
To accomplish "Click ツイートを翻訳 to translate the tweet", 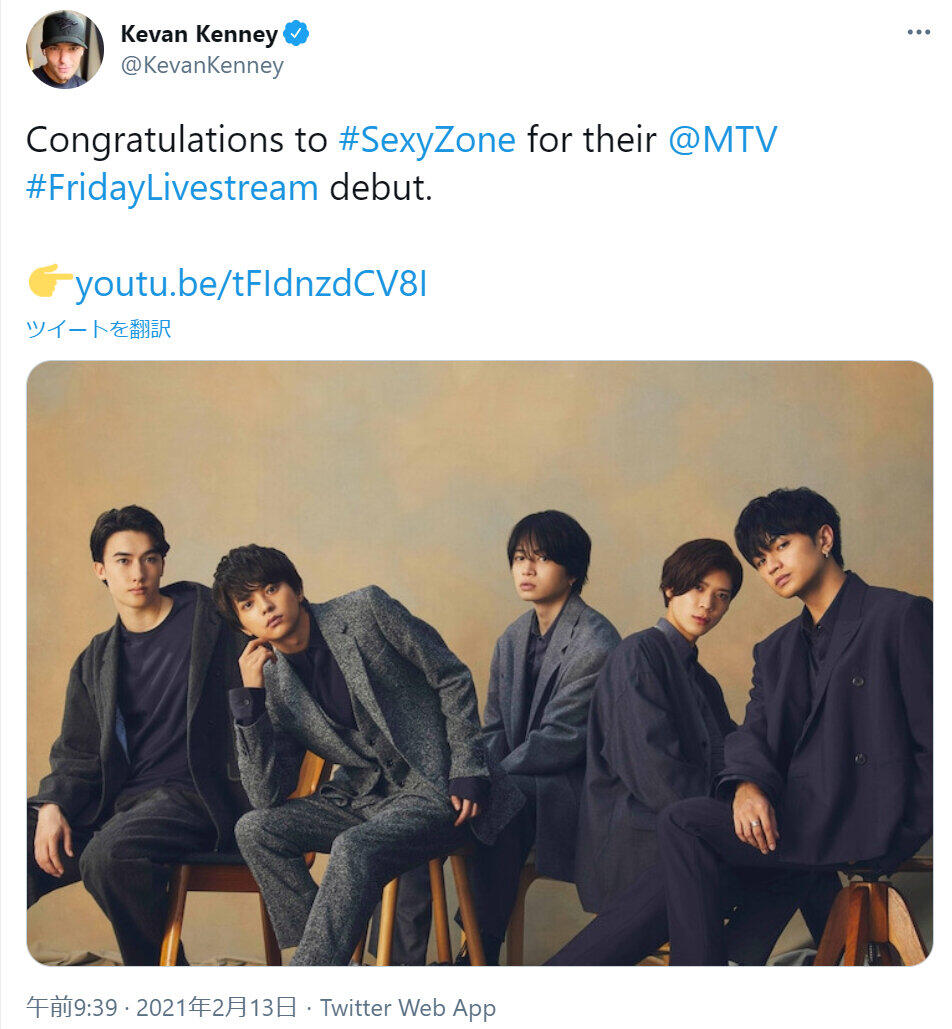I will click(98, 329).
